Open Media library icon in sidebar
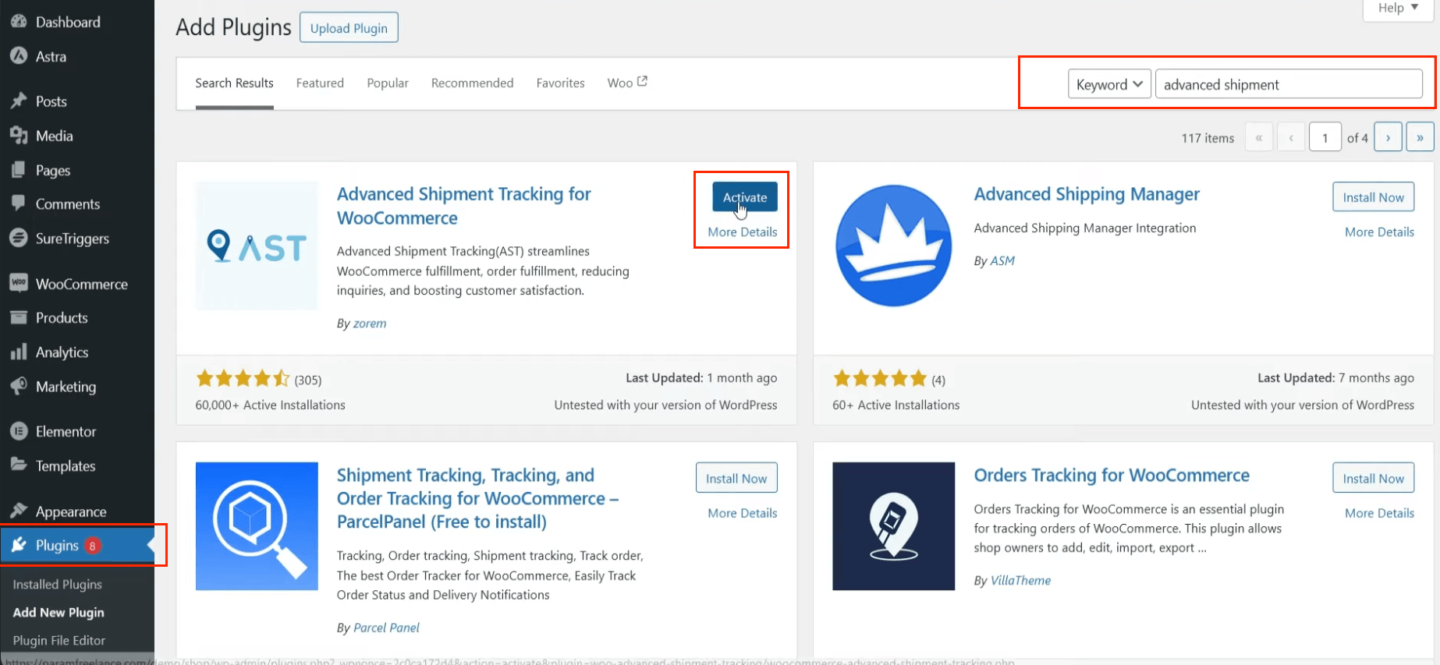1440x665 pixels. (18, 136)
